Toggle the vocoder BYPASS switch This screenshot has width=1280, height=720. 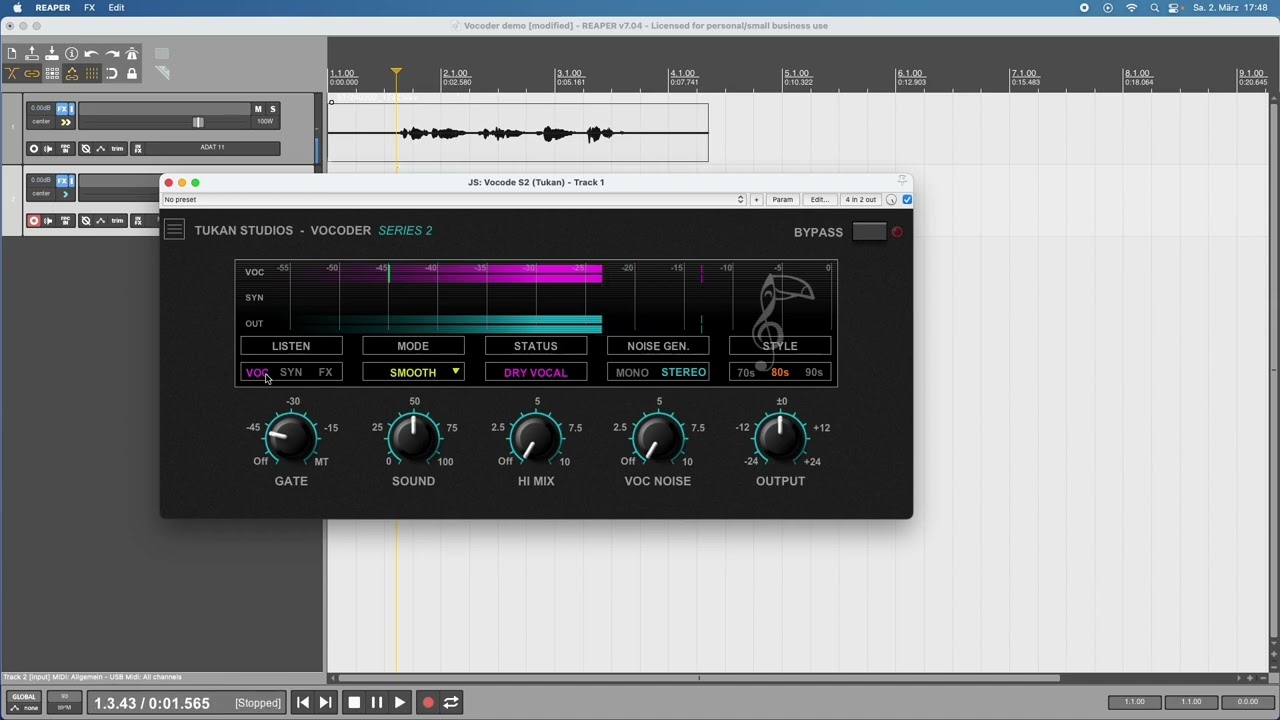(x=869, y=232)
